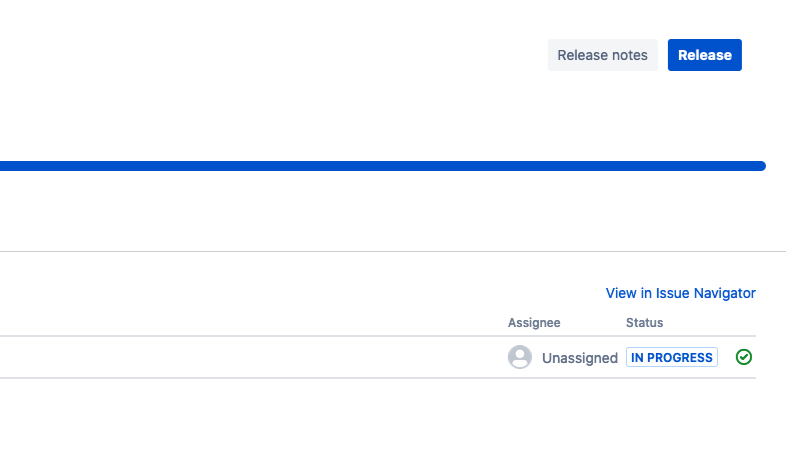Screen dimensions: 791x450
Task: Click the Unassigned assignee text
Action: point(580,358)
